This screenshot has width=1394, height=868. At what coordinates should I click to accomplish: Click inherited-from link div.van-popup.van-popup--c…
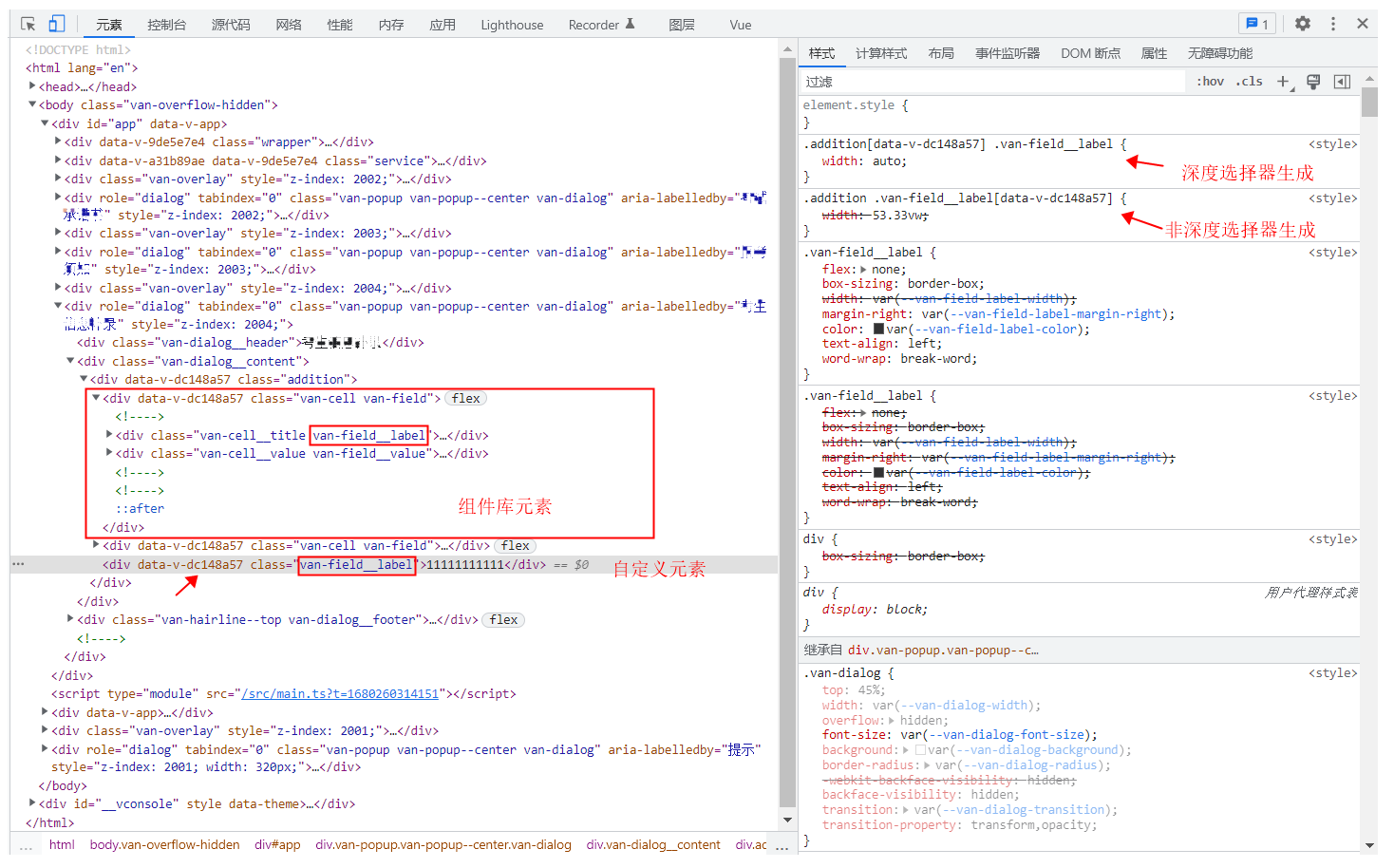pyautogui.click(x=943, y=651)
